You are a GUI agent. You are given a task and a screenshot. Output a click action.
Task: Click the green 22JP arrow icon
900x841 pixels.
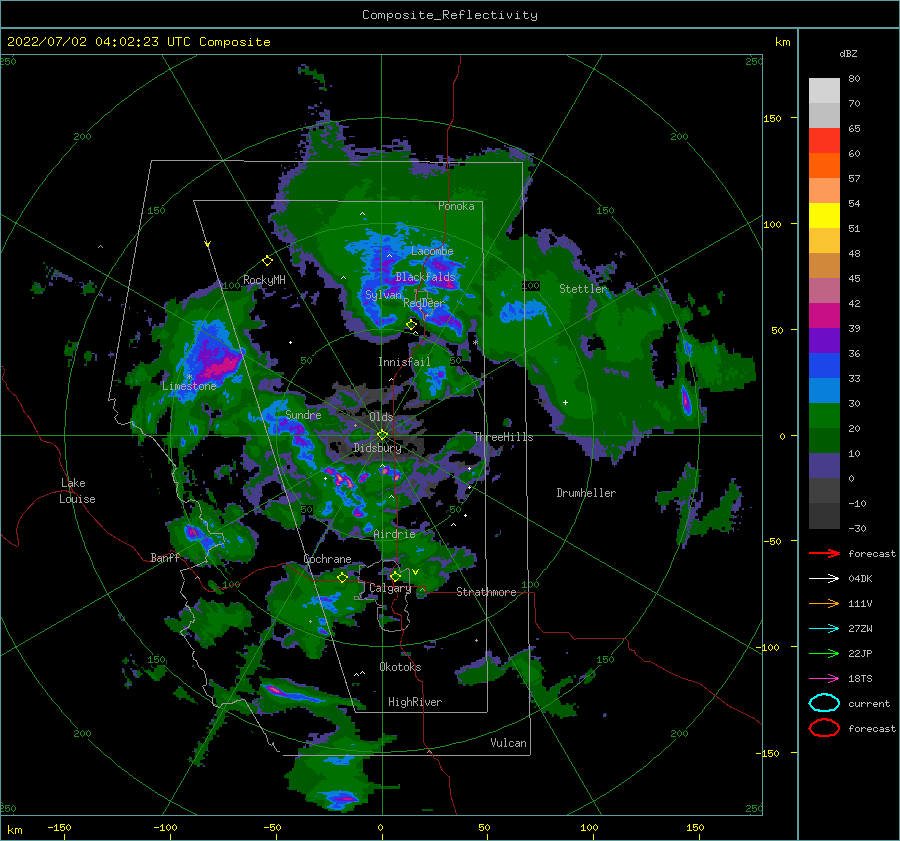coord(824,653)
